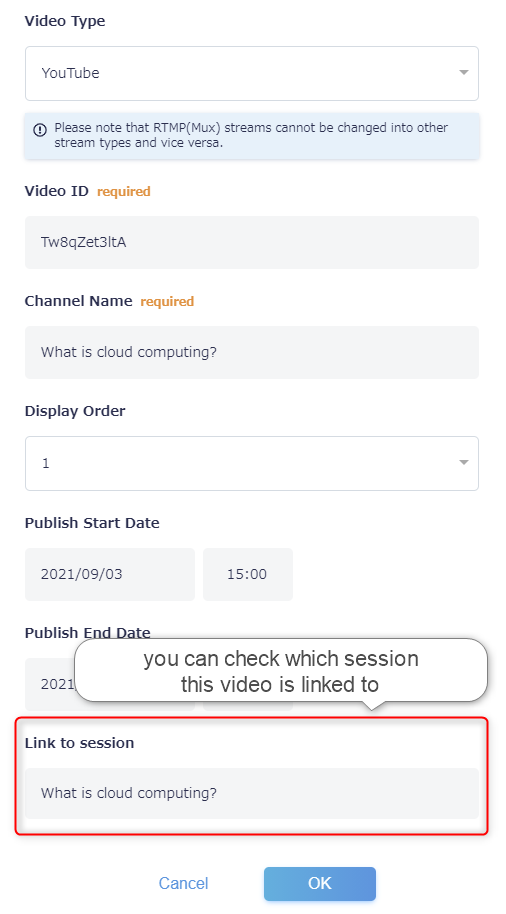This screenshot has width=506, height=914.
Task: Click the Link to session field
Action: click(252, 793)
